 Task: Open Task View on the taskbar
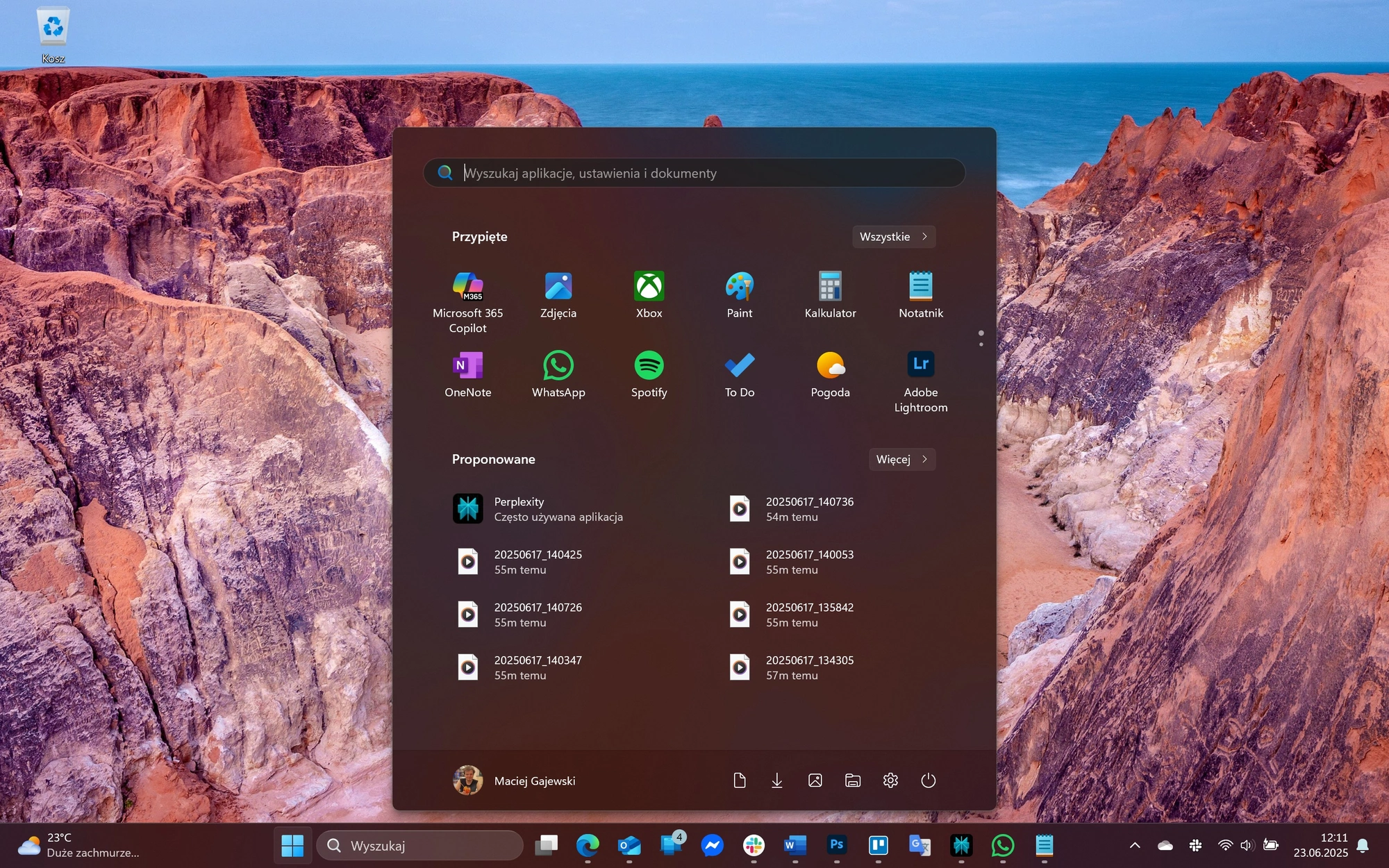[x=547, y=845]
